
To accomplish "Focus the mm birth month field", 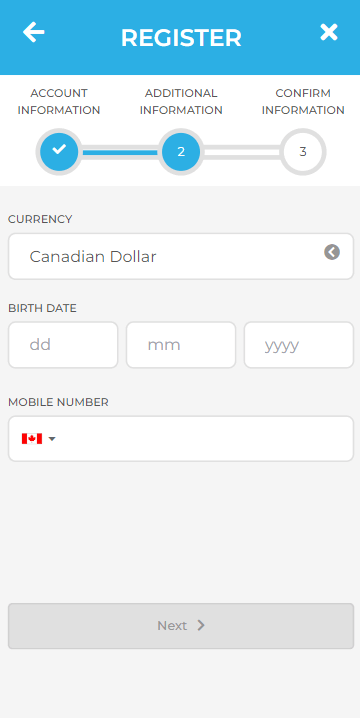I will [181, 345].
